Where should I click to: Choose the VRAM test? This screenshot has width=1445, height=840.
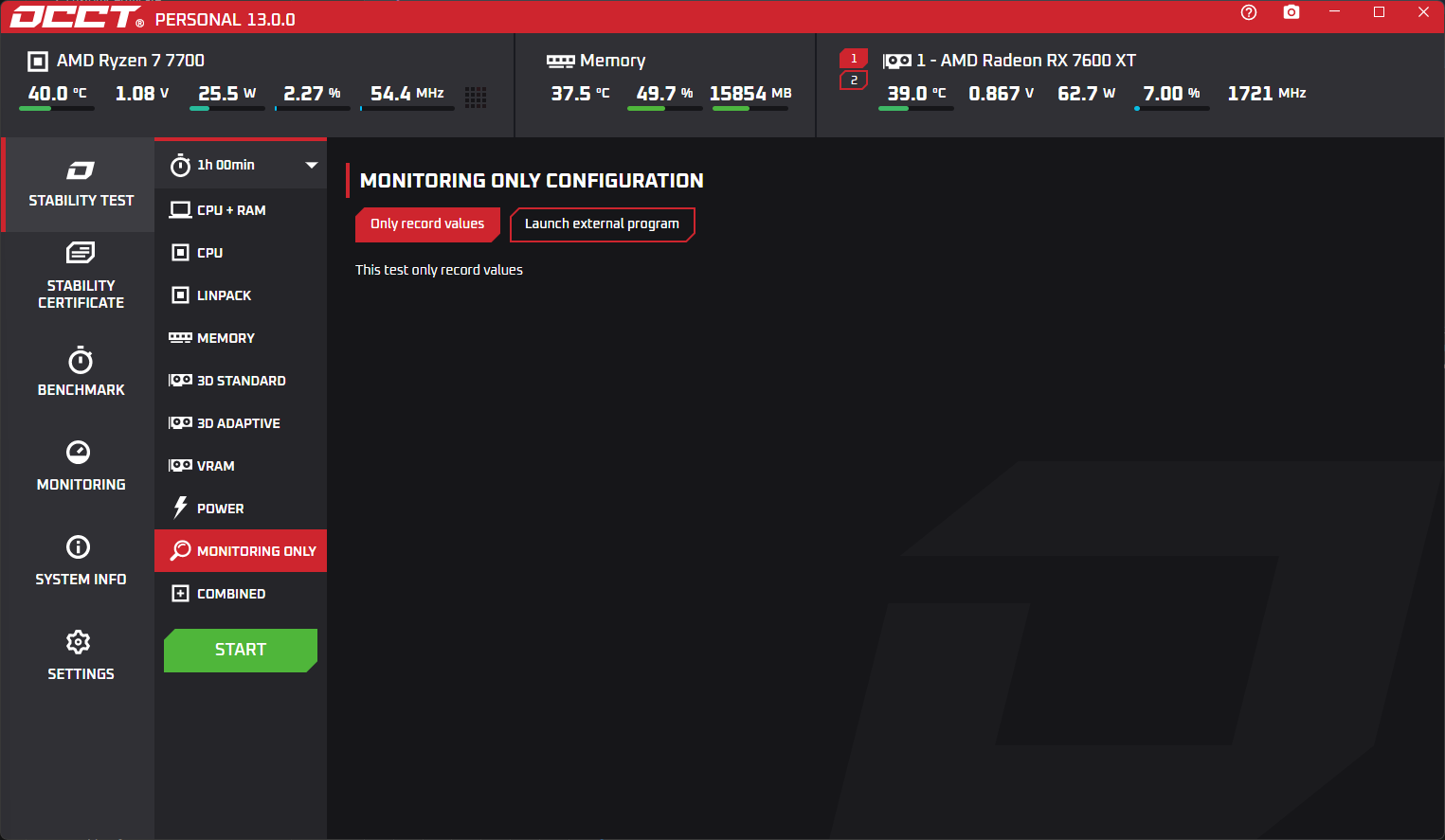tap(241, 466)
